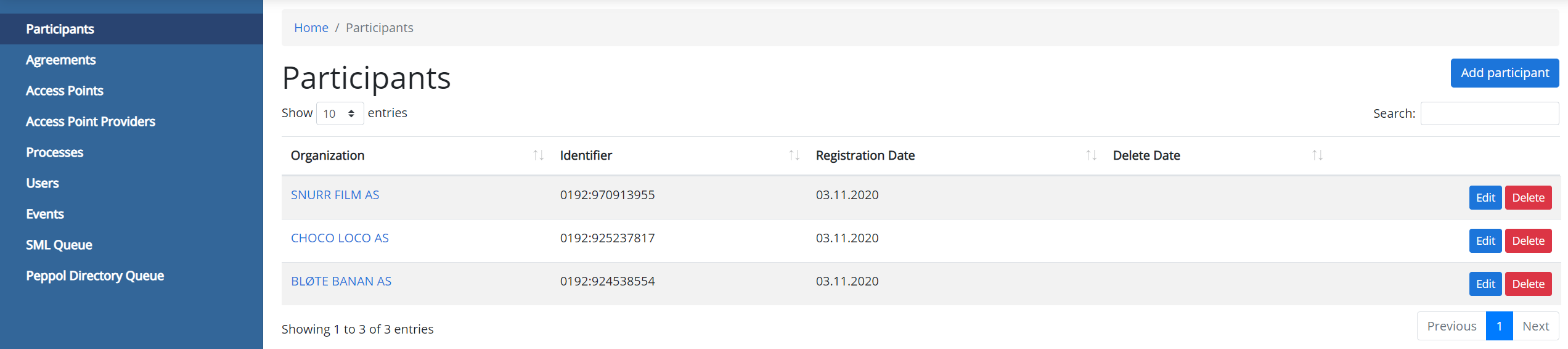
Task: Click the Search input field
Action: (1489, 113)
